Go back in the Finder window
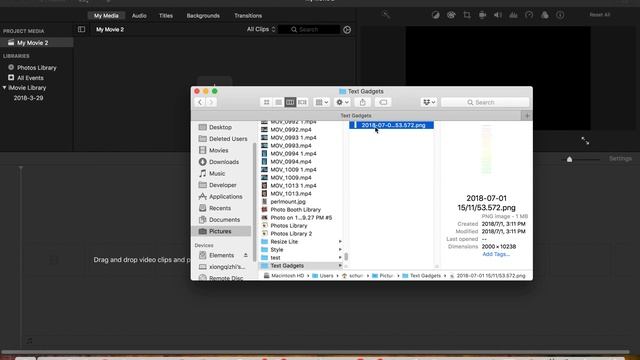640x360 pixels. coord(200,102)
